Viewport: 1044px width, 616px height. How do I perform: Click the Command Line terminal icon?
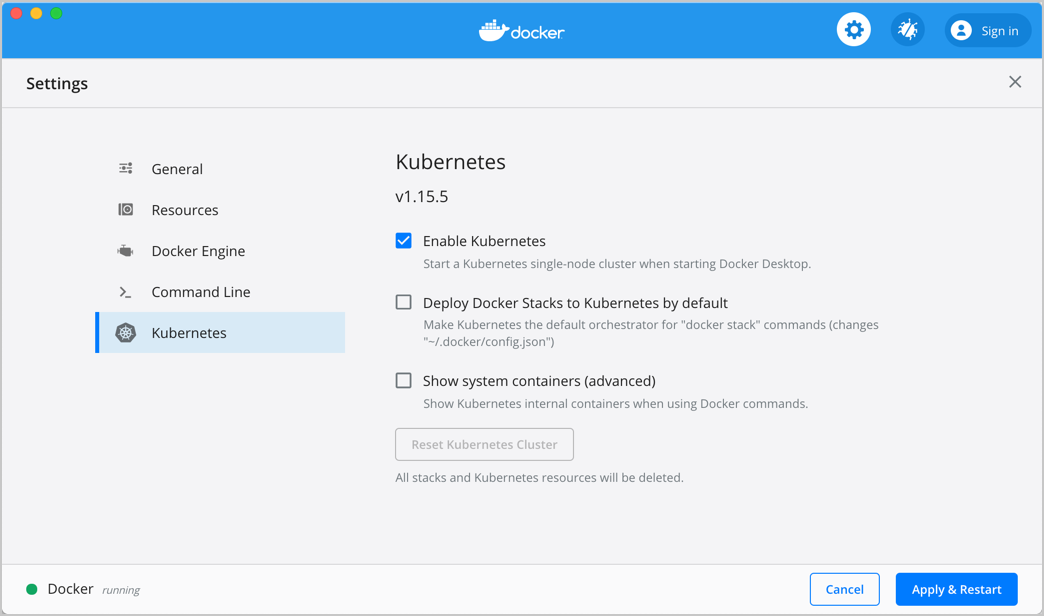pos(125,292)
